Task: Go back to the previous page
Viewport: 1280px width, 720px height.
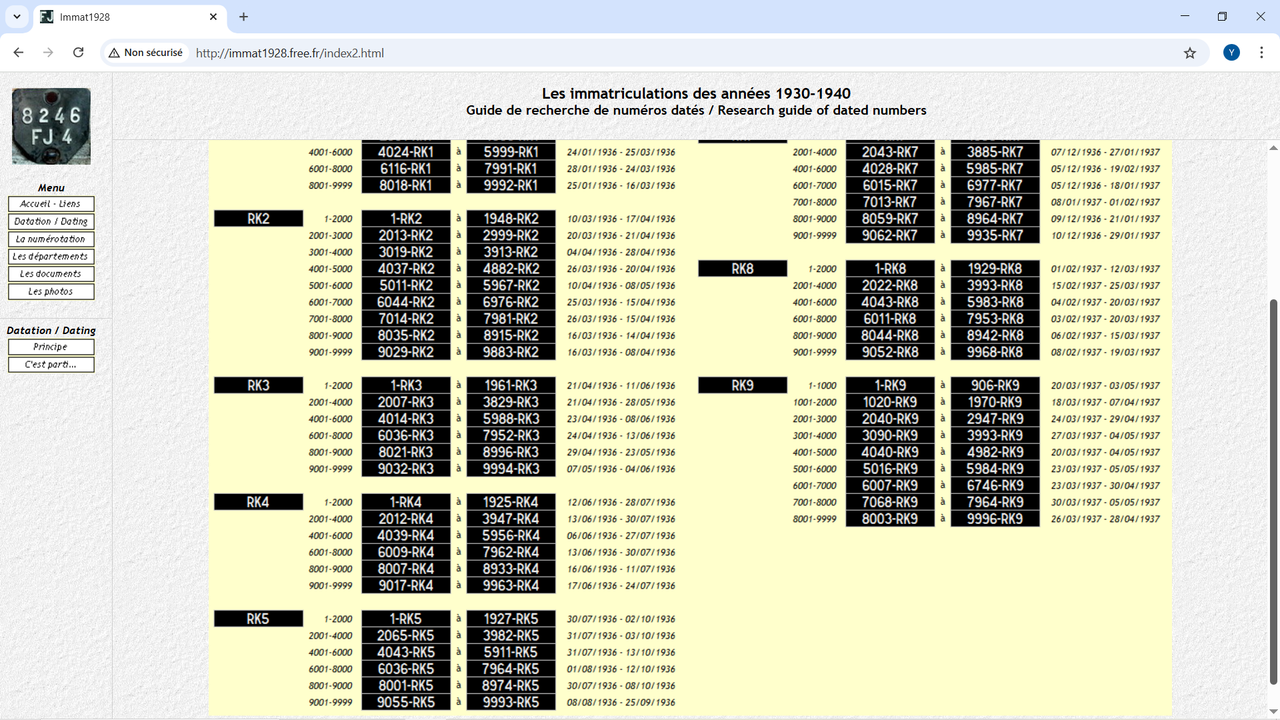Action: tap(18, 53)
